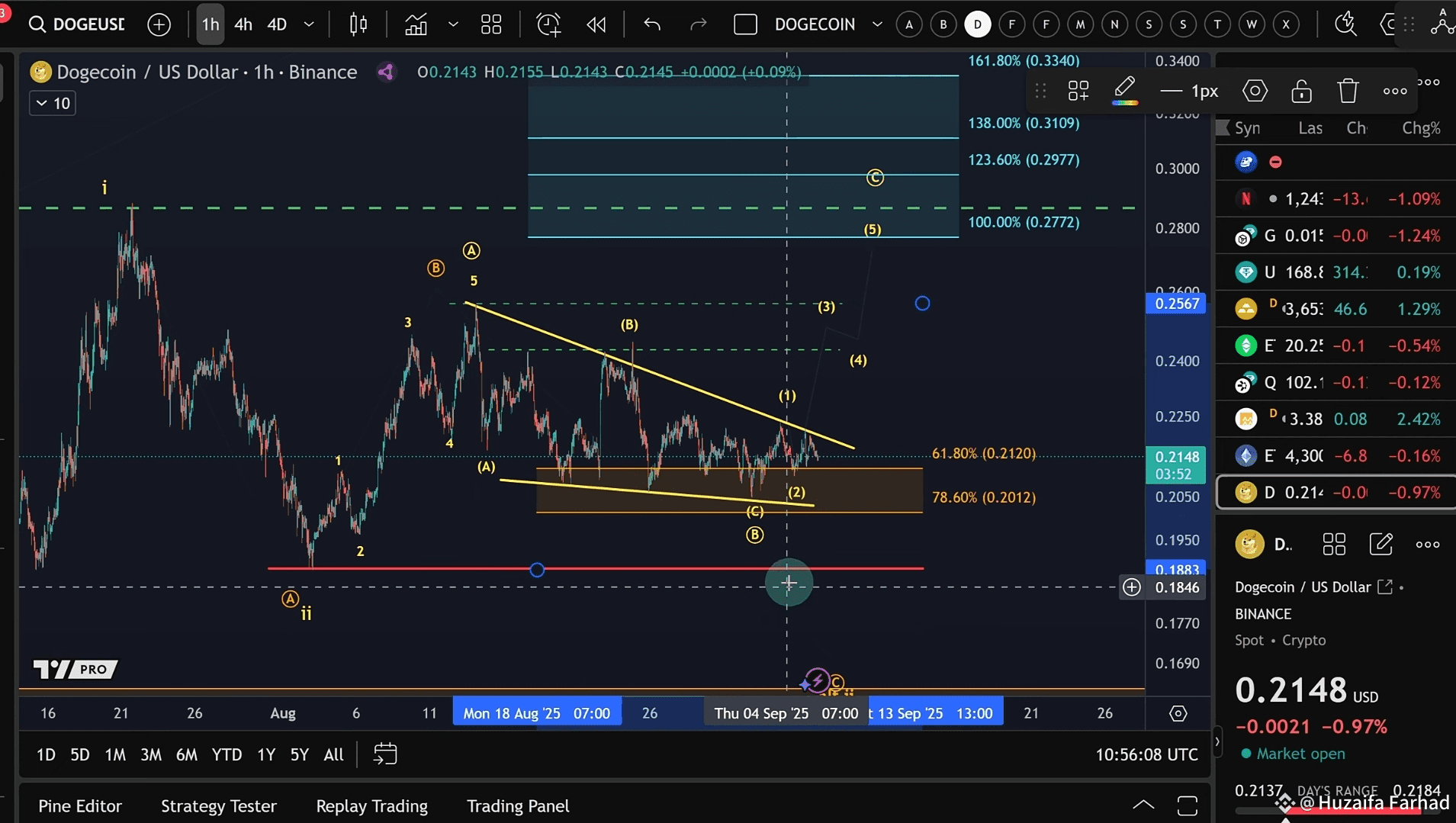This screenshot has height=823, width=1456.
Task: Select layout shortcut A
Action: click(x=909, y=24)
